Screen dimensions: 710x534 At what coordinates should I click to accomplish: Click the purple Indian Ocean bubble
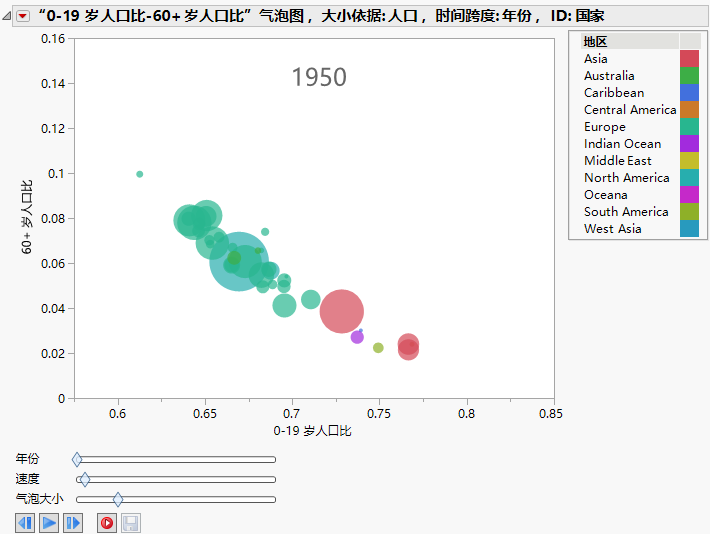point(357,337)
